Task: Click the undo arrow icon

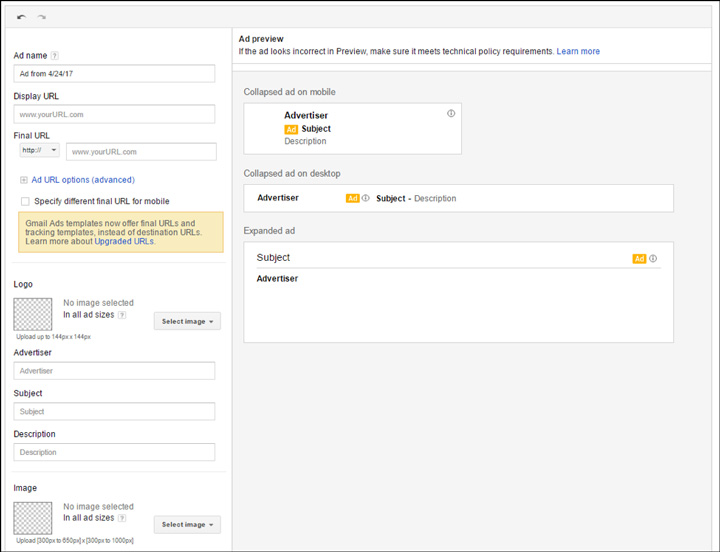Action: (x=22, y=17)
